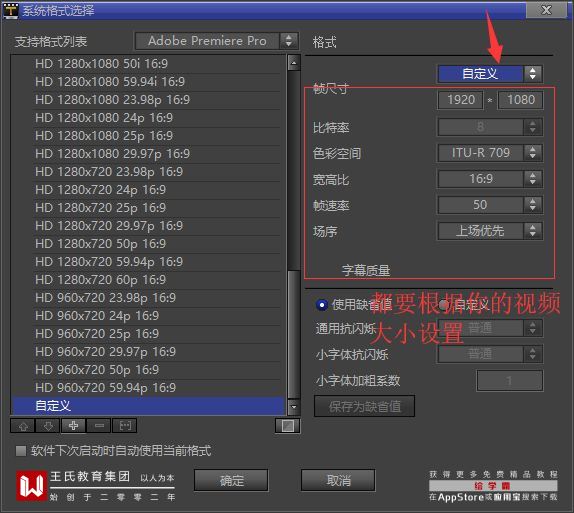Screen dimensions: 574x513
Task: Click the 确定 button
Action: pos(231,480)
